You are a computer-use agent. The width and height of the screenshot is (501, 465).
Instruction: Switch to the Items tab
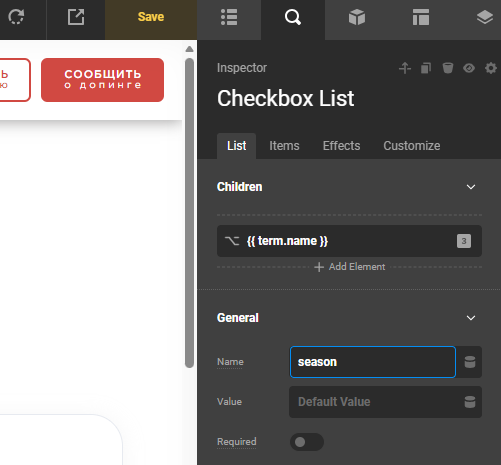click(284, 146)
